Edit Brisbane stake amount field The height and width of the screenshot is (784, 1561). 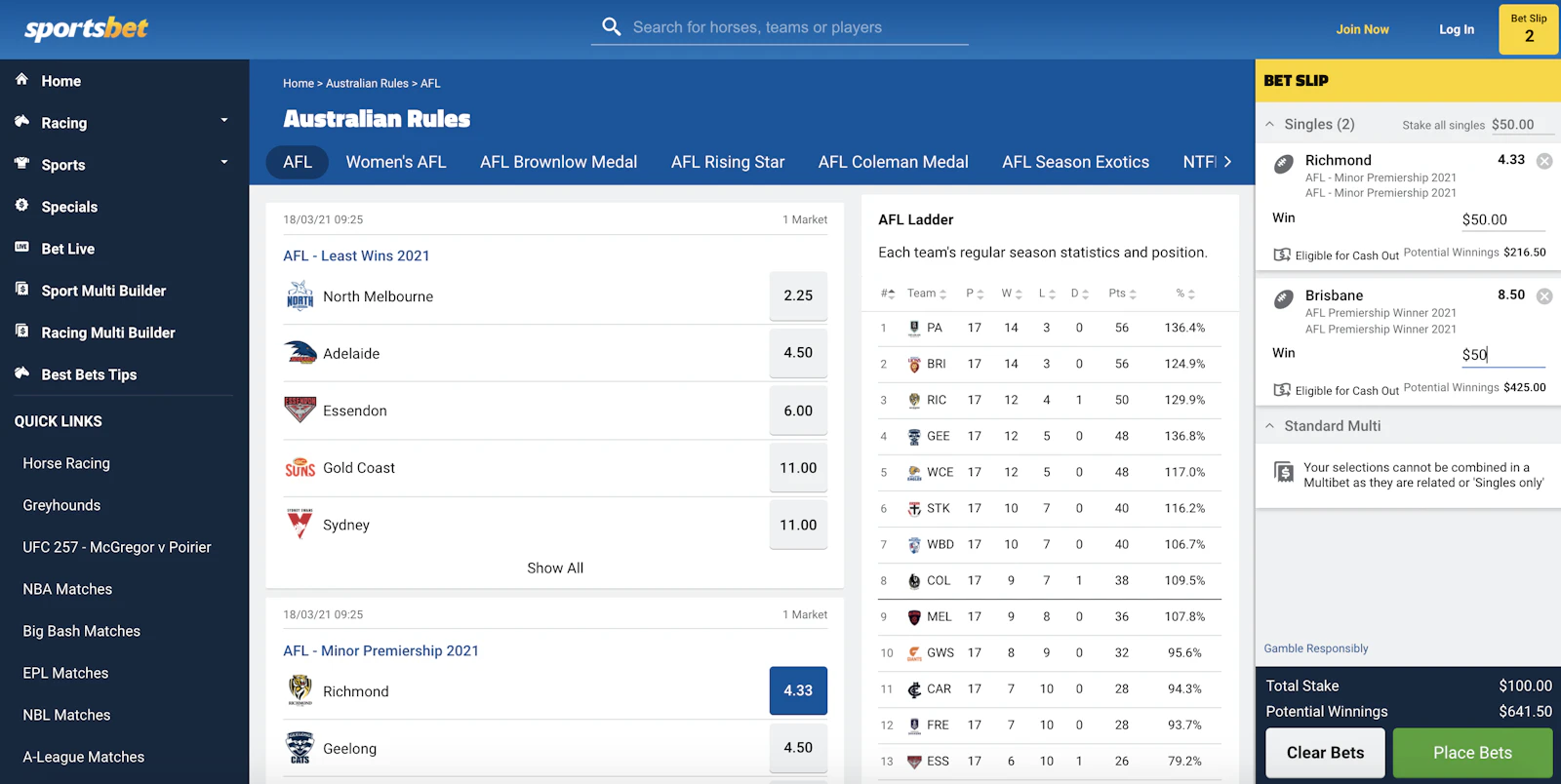pyautogui.click(x=1502, y=355)
